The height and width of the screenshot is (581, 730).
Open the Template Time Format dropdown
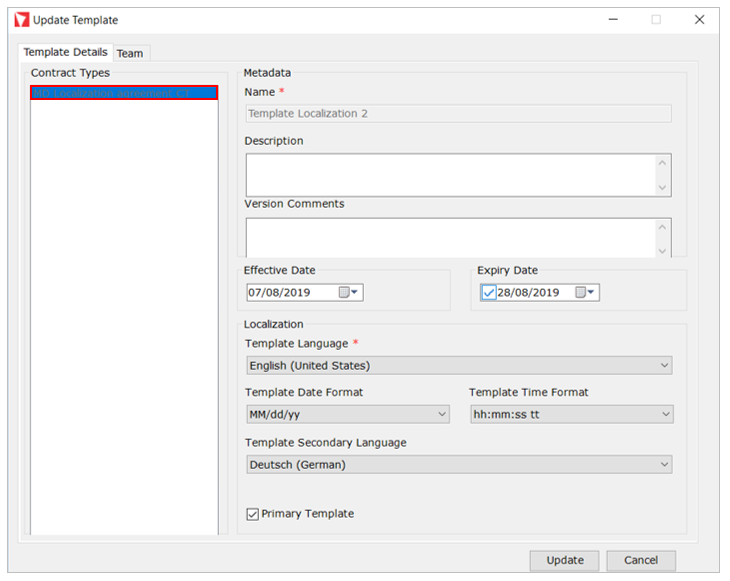click(x=571, y=414)
